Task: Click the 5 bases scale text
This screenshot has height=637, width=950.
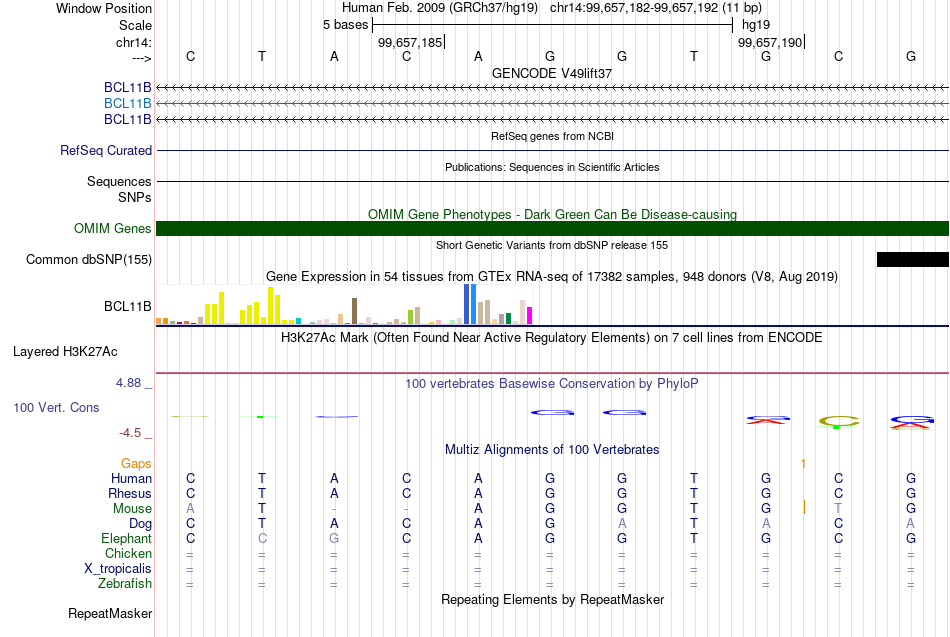Action: coord(345,25)
